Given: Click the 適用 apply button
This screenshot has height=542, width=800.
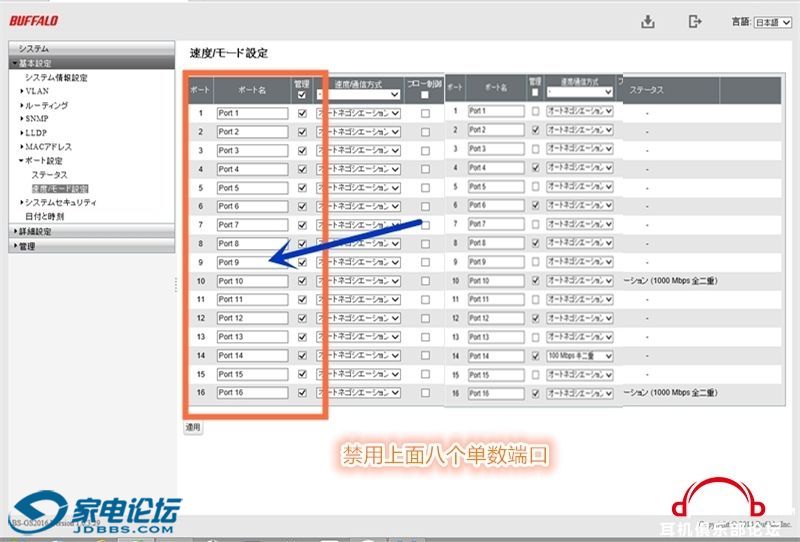Looking at the screenshot, I should (193, 427).
